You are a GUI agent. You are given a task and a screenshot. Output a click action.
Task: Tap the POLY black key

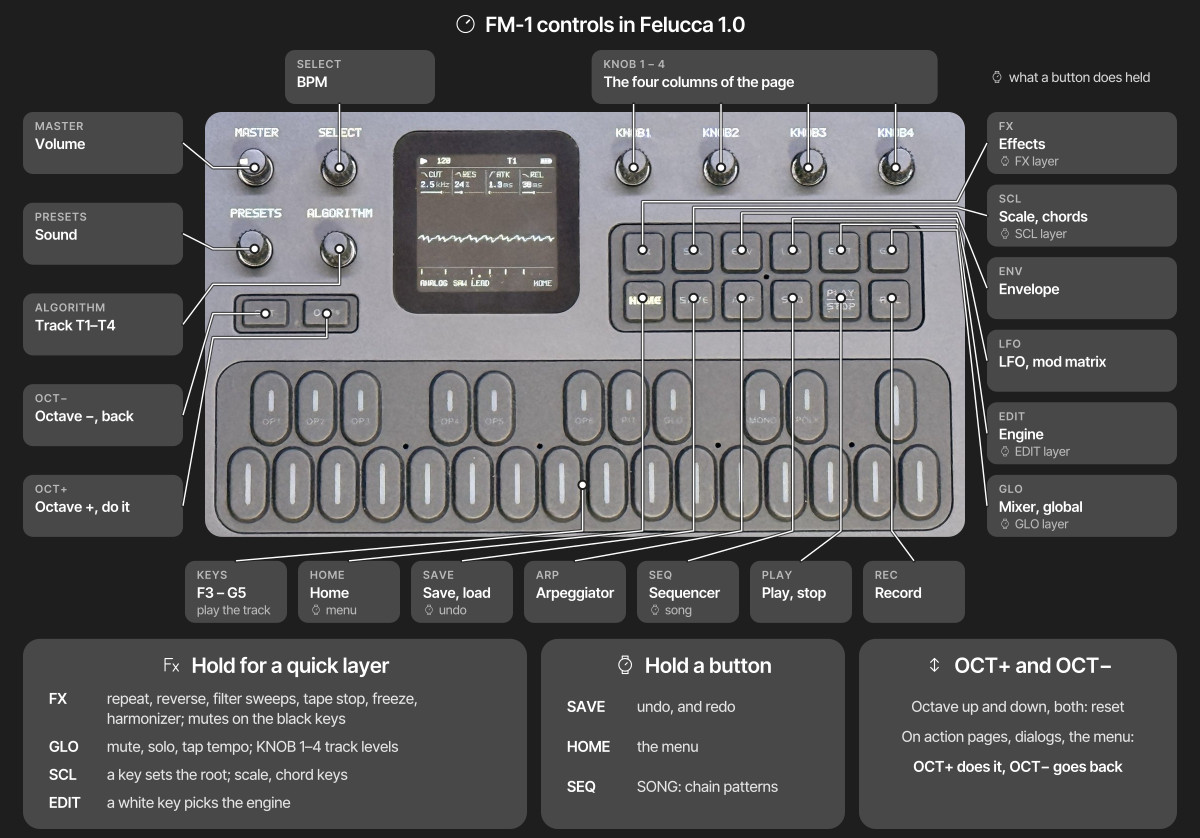click(x=807, y=407)
